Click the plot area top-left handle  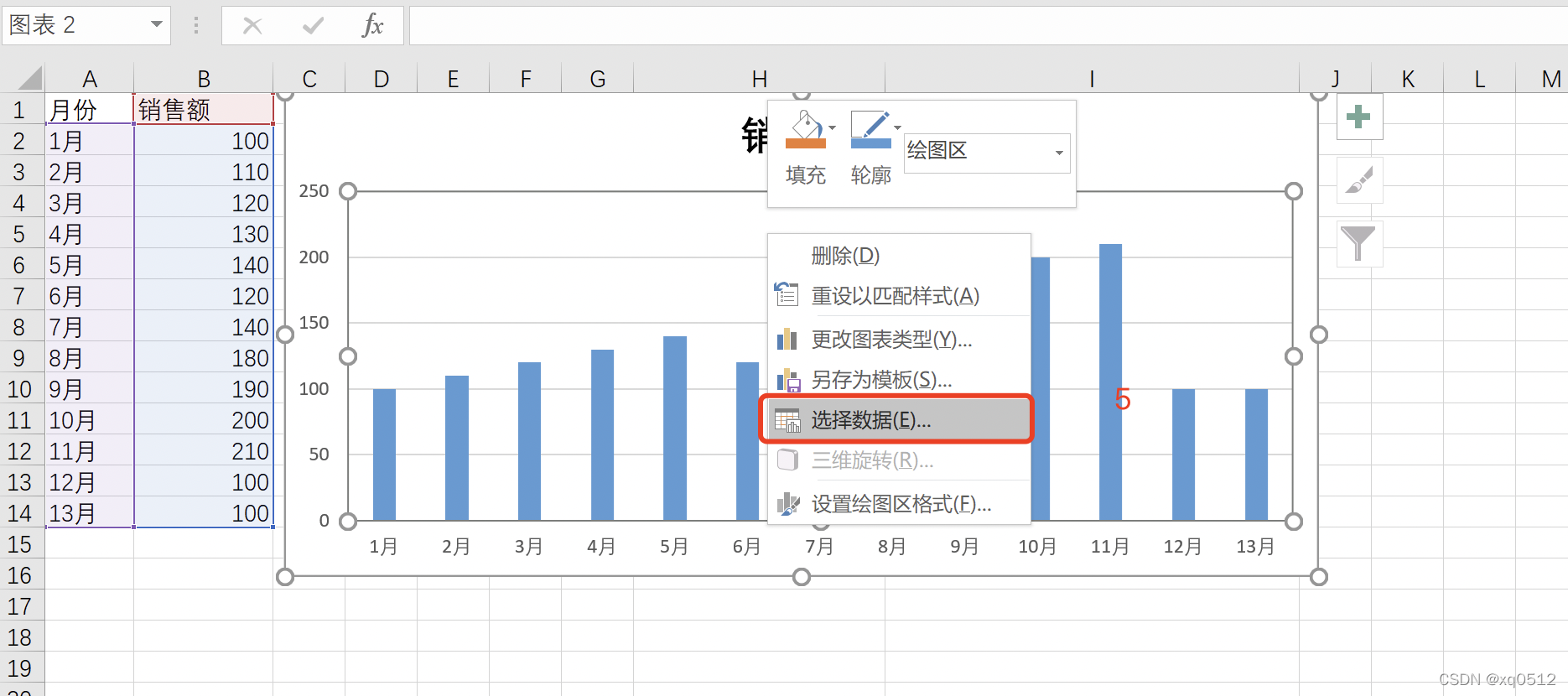coord(348,191)
